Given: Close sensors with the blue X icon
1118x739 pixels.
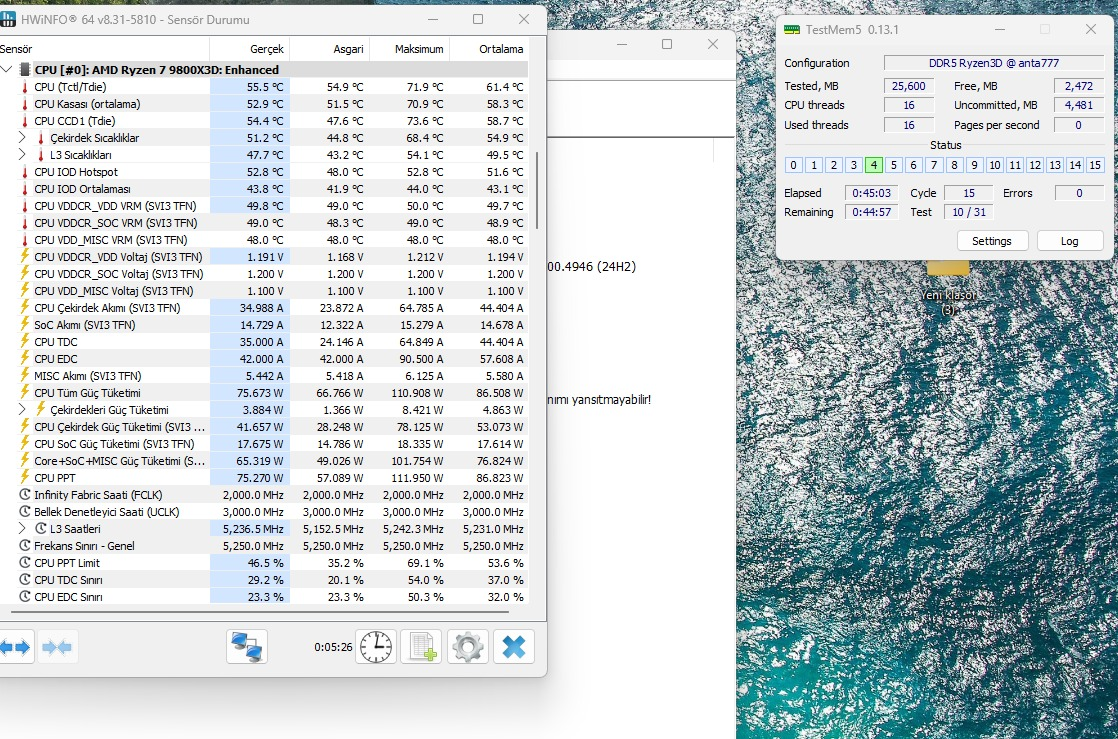Looking at the screenshot, I should pyautogui.click(x=513, y=647).
